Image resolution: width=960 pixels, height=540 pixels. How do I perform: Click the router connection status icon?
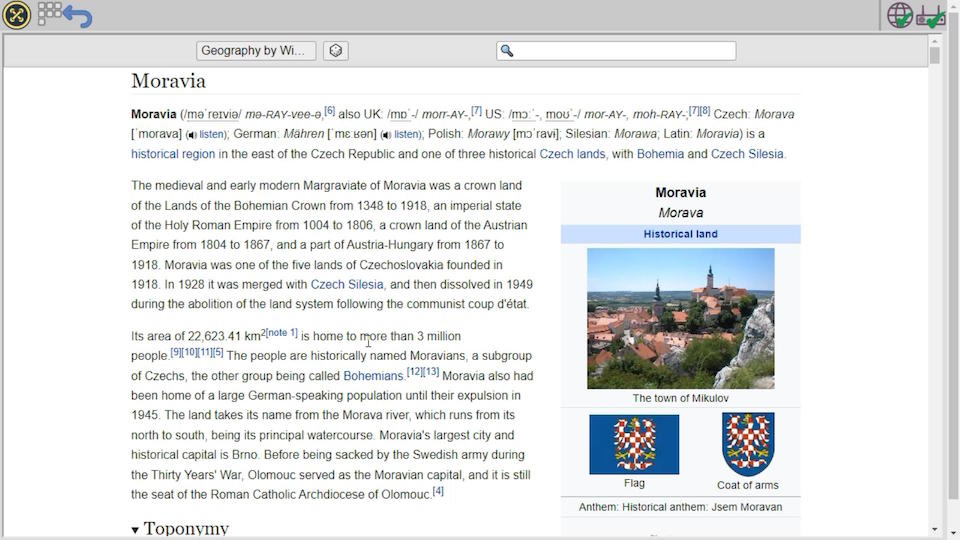(x=931, y=17)
